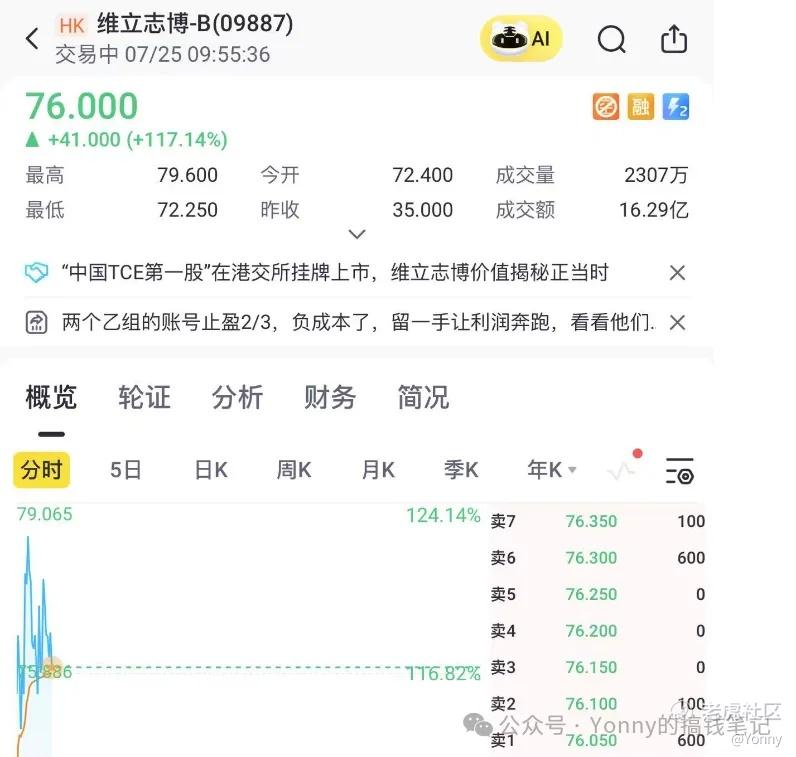
Task: Open chart indicator icon with red dot
Action: point(624,466)
